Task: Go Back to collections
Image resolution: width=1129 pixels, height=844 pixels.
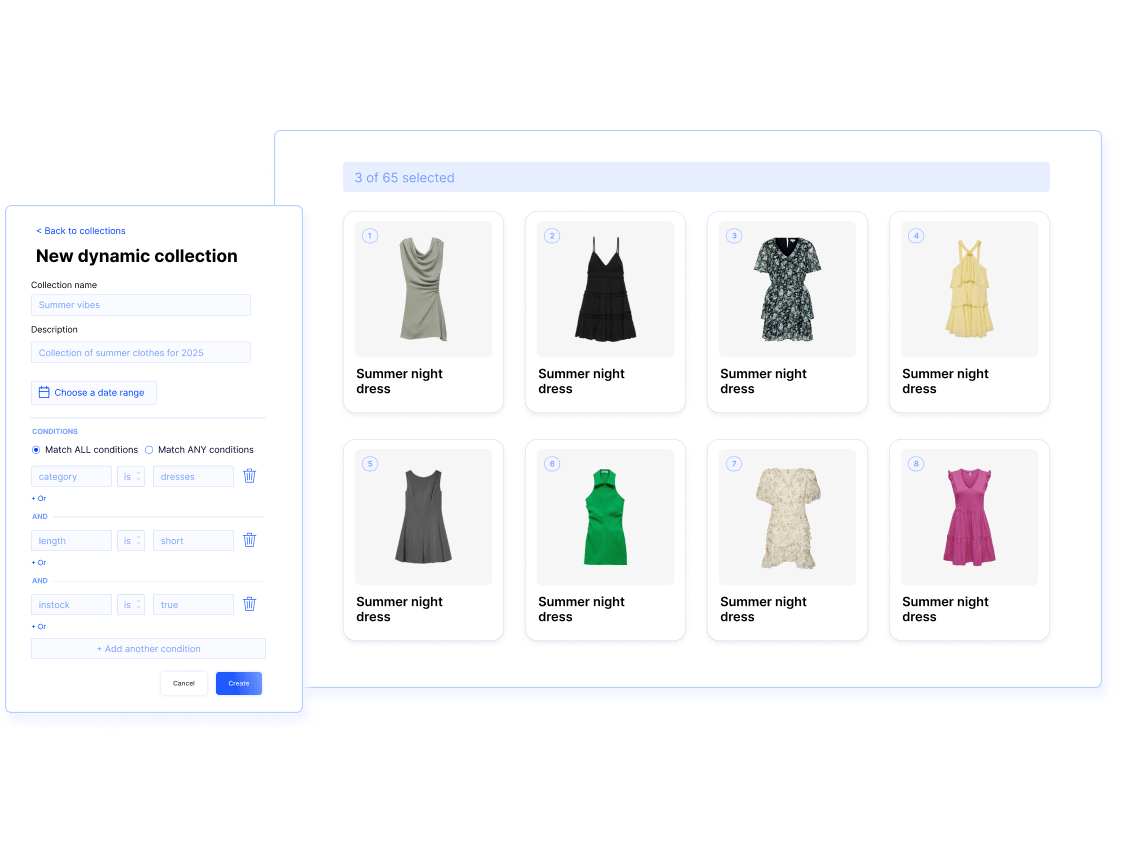Action: tap(80, 231)
